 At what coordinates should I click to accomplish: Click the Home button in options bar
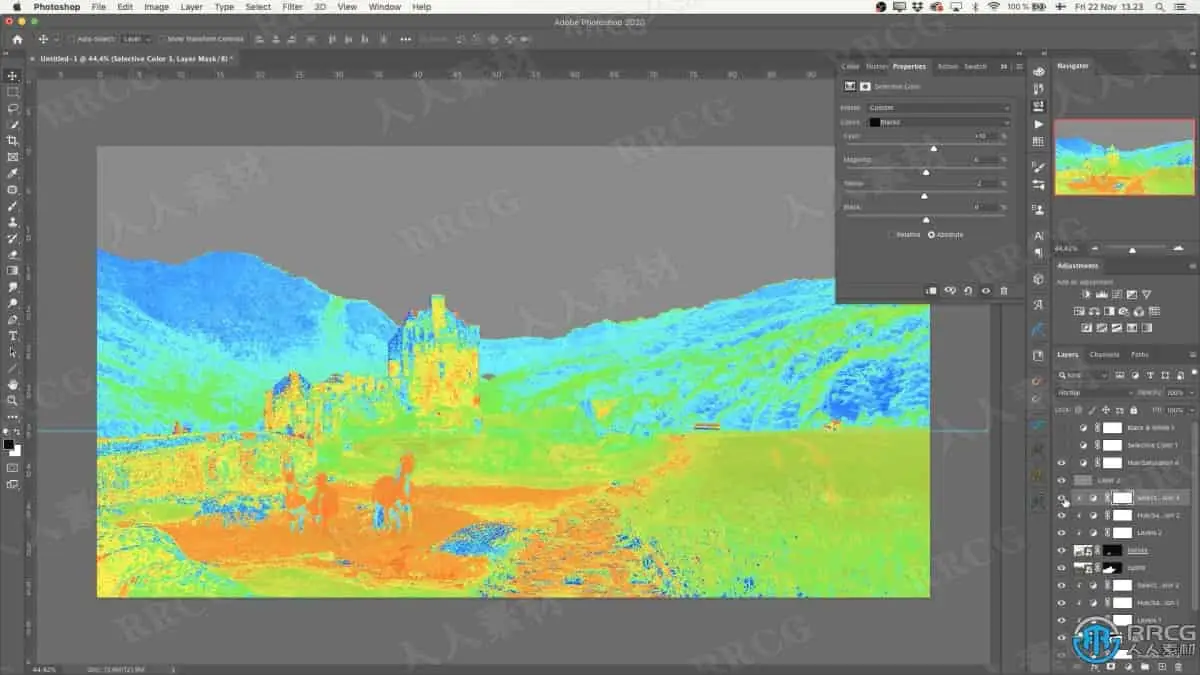[x=17, y=39]
